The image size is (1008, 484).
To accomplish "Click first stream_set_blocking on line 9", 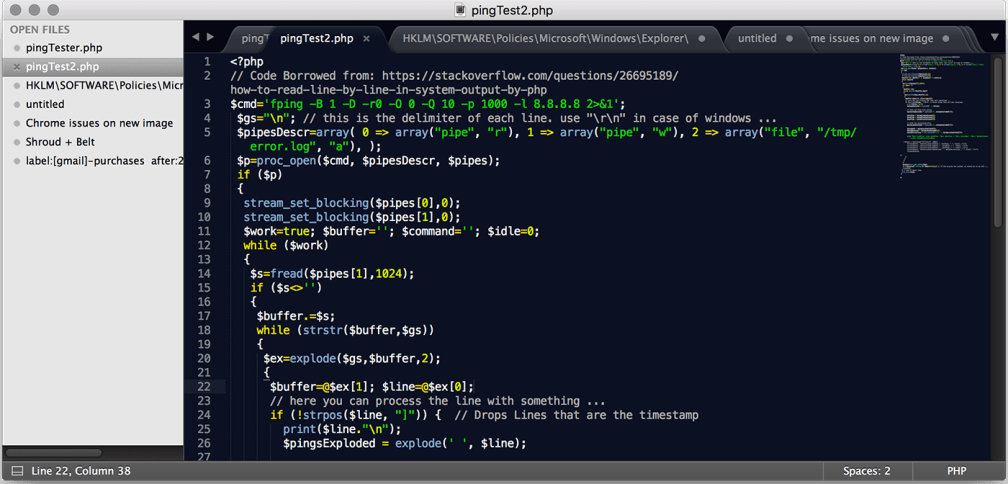I will pyautogui.click(x=305, y=203).
